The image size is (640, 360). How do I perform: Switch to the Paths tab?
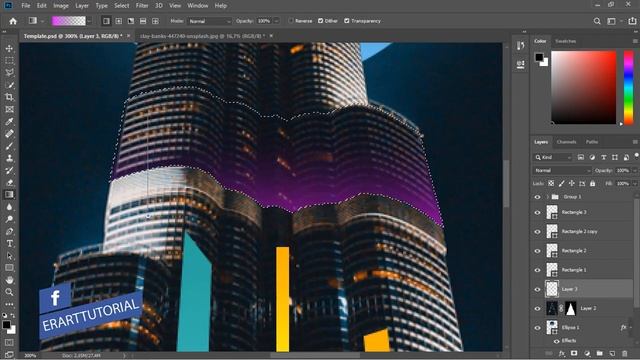[x=592, y=142]
